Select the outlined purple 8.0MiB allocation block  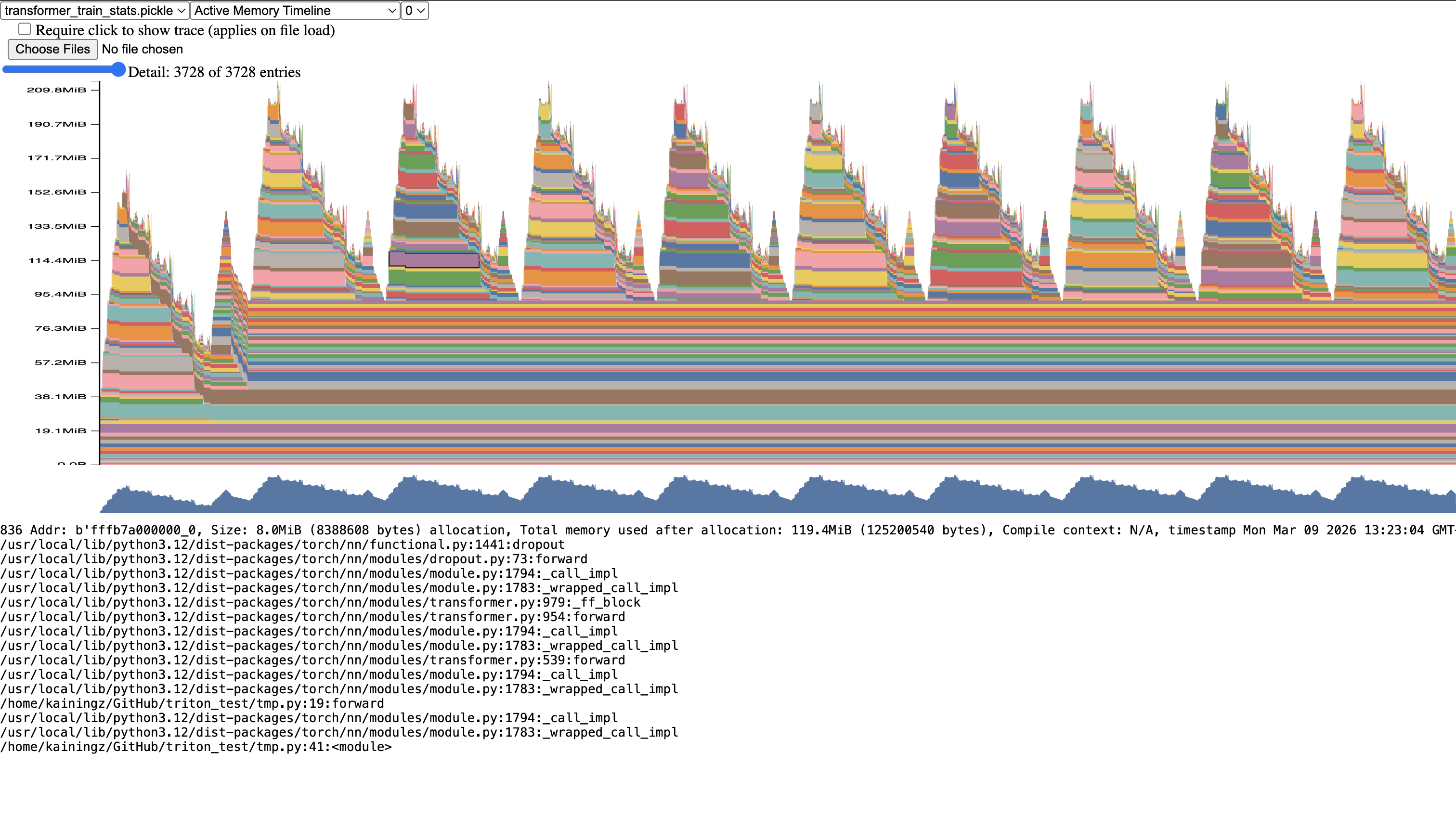pyautogui.click(x=434, y=260)
